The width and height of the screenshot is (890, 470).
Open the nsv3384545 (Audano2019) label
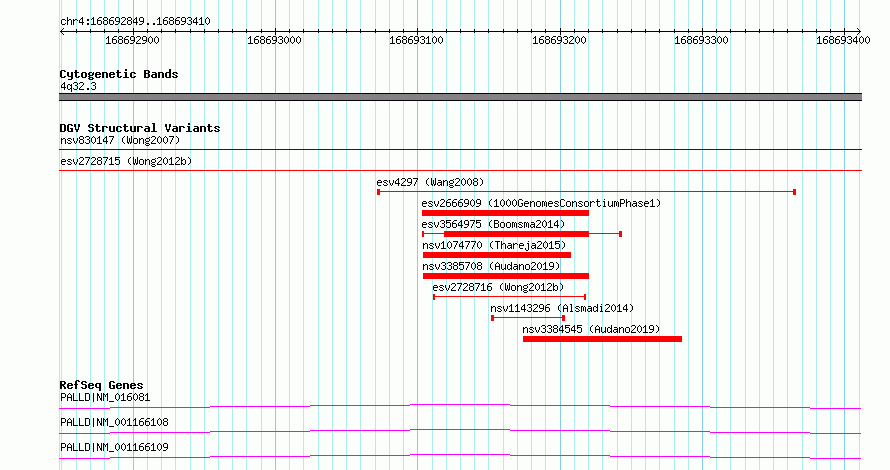(x=591, y=329)
